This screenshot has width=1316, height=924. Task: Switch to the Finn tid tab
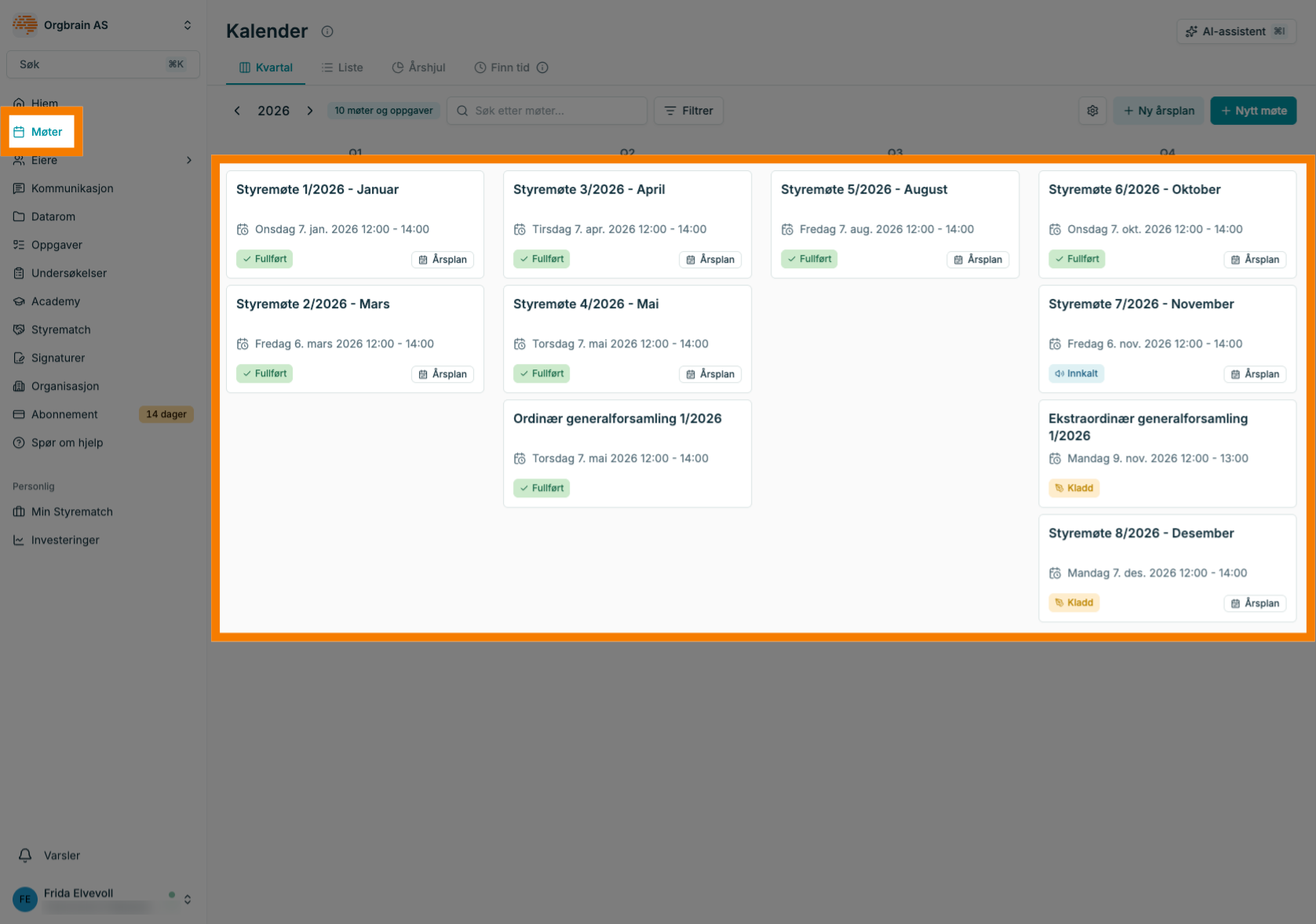pos(501,67)
